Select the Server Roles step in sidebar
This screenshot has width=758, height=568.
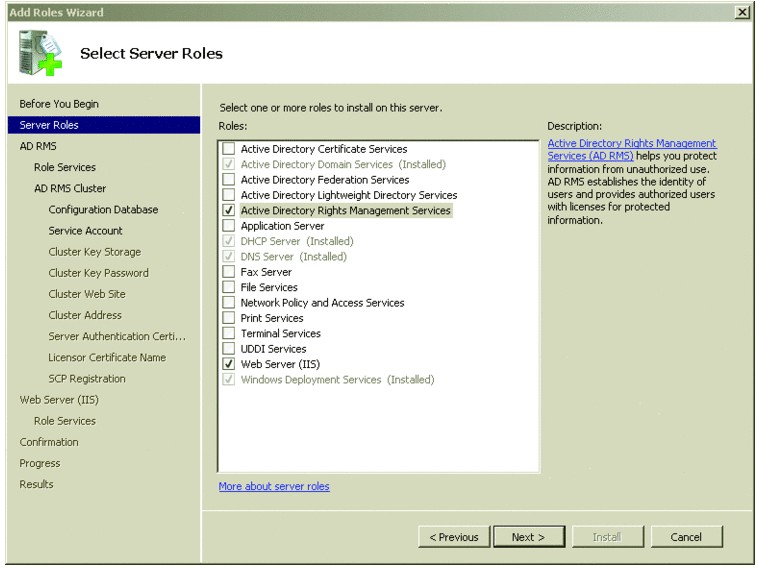pos(104,125)
